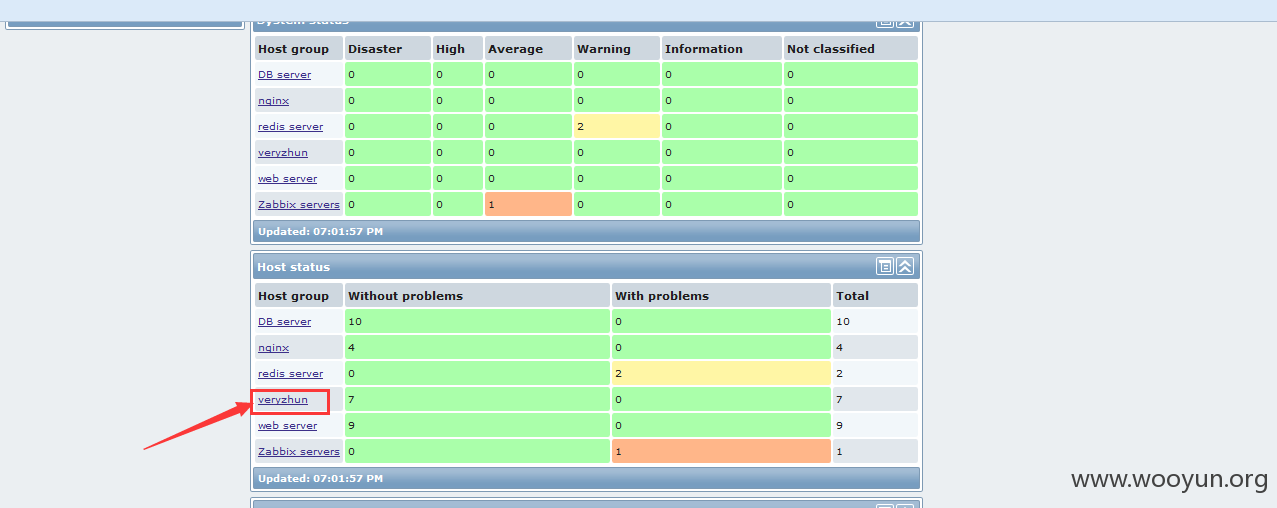1277x508 pixels.
Task: Open nginx group in System status table
Action: 273,101
